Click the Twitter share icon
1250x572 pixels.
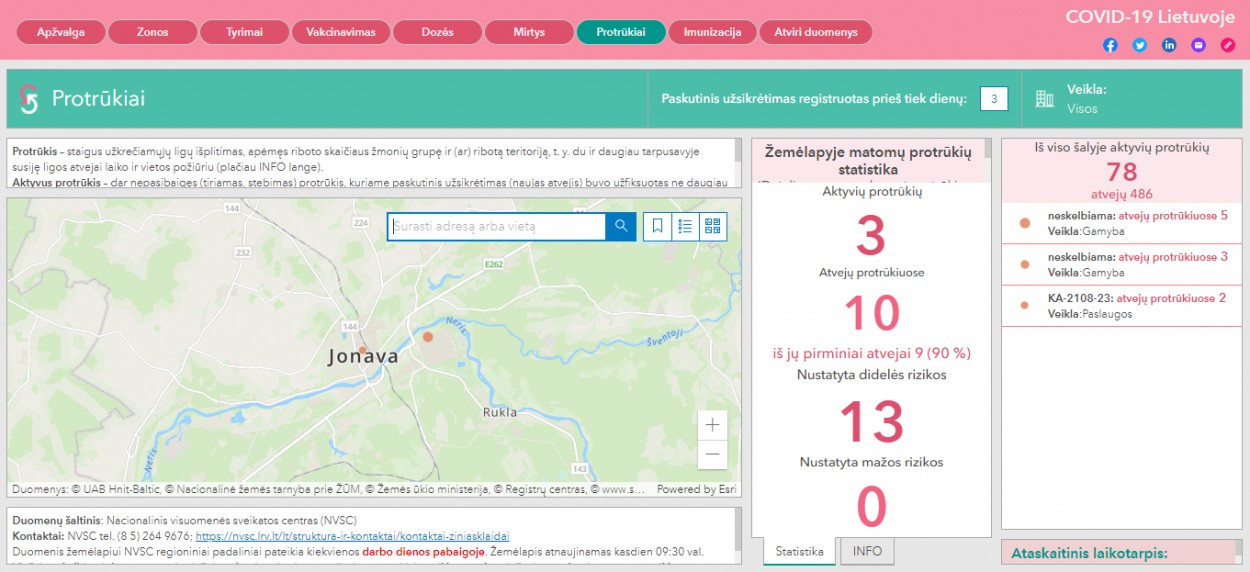pyautogui.click(x=1140, y=45)
